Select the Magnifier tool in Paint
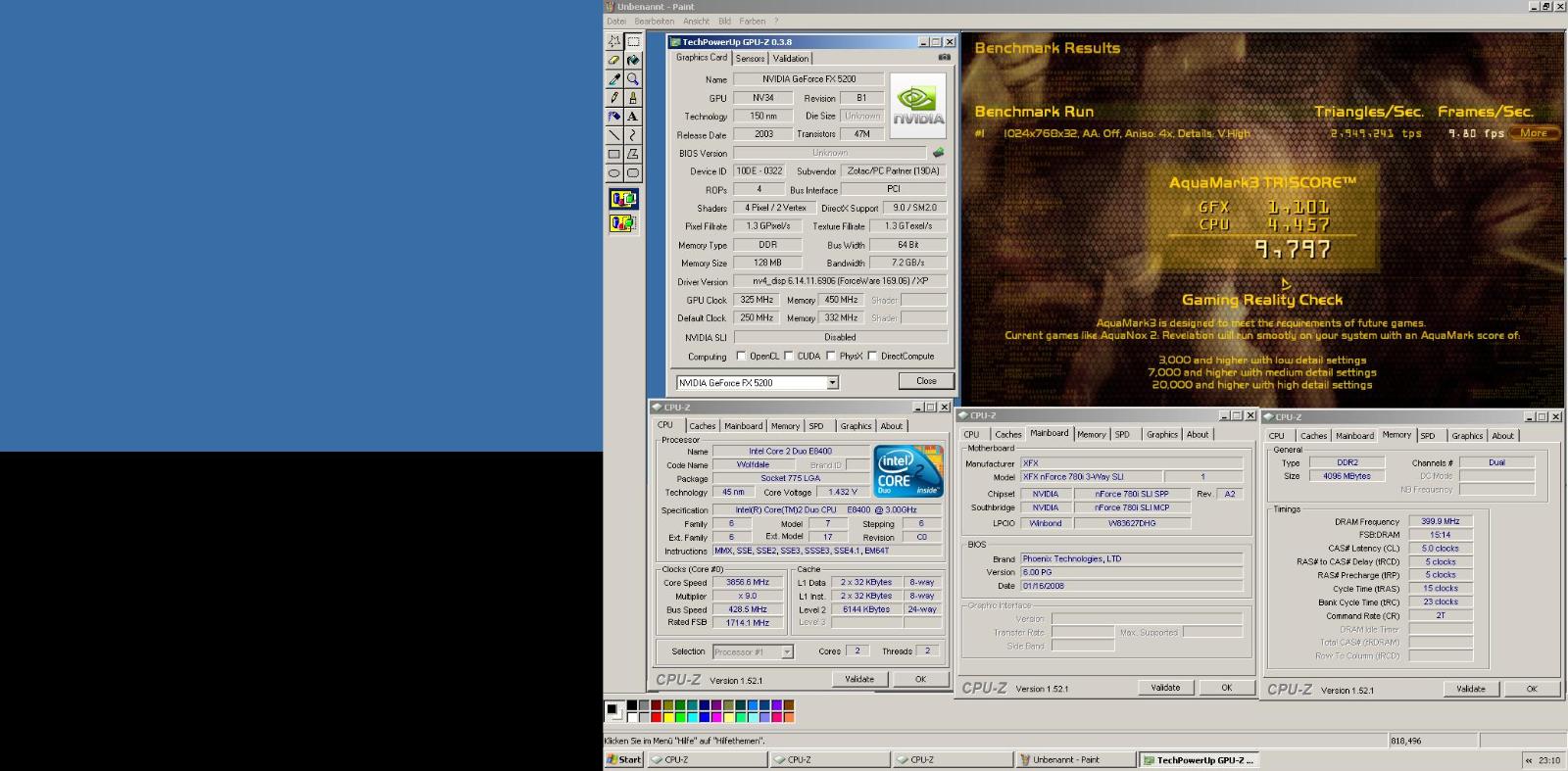1568x771 pixels. pos(633,78)
